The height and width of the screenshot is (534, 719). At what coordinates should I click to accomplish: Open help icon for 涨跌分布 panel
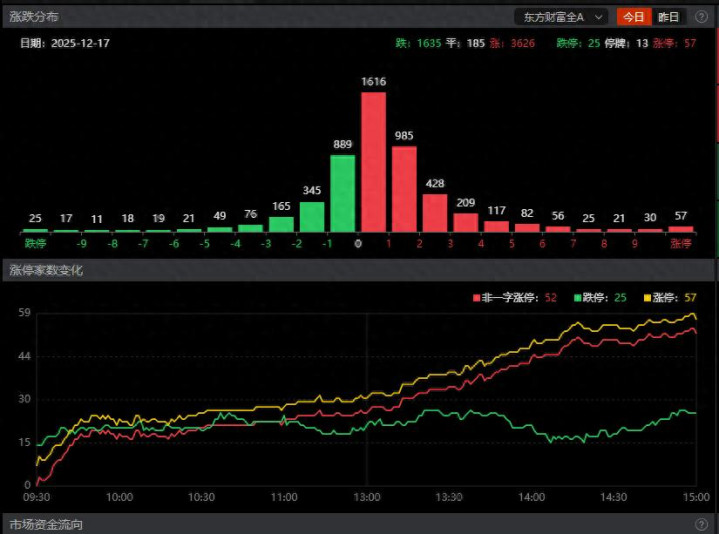701,17
